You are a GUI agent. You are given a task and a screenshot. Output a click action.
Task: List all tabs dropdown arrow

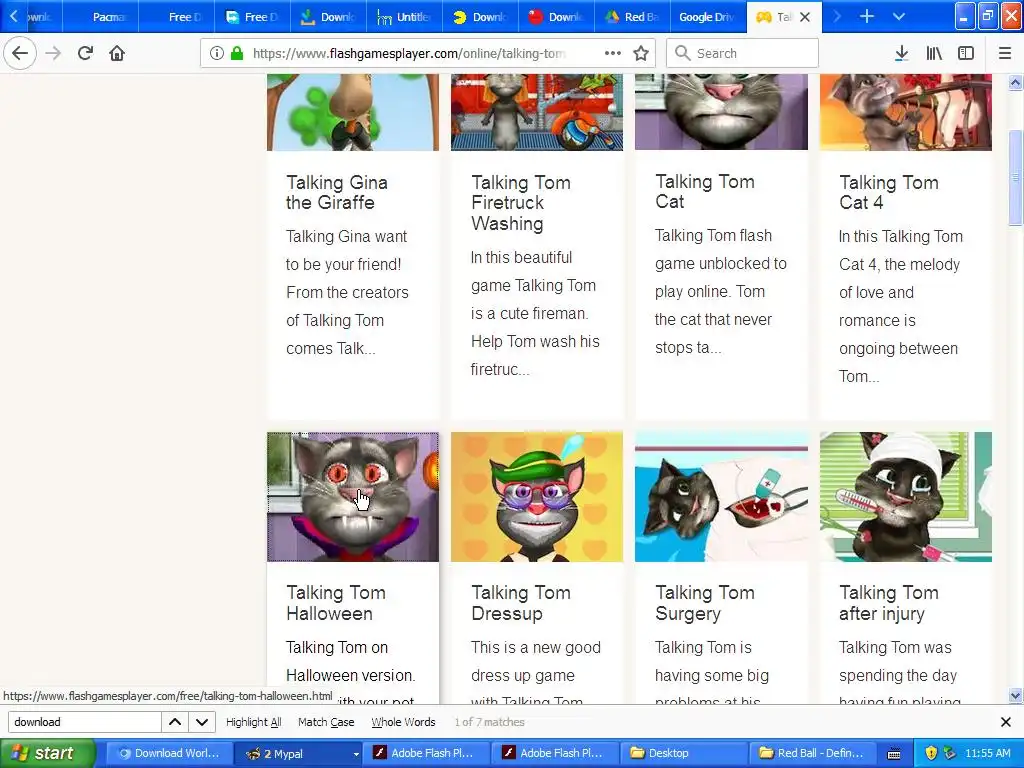pyautogui.click(x=899, y=17)
